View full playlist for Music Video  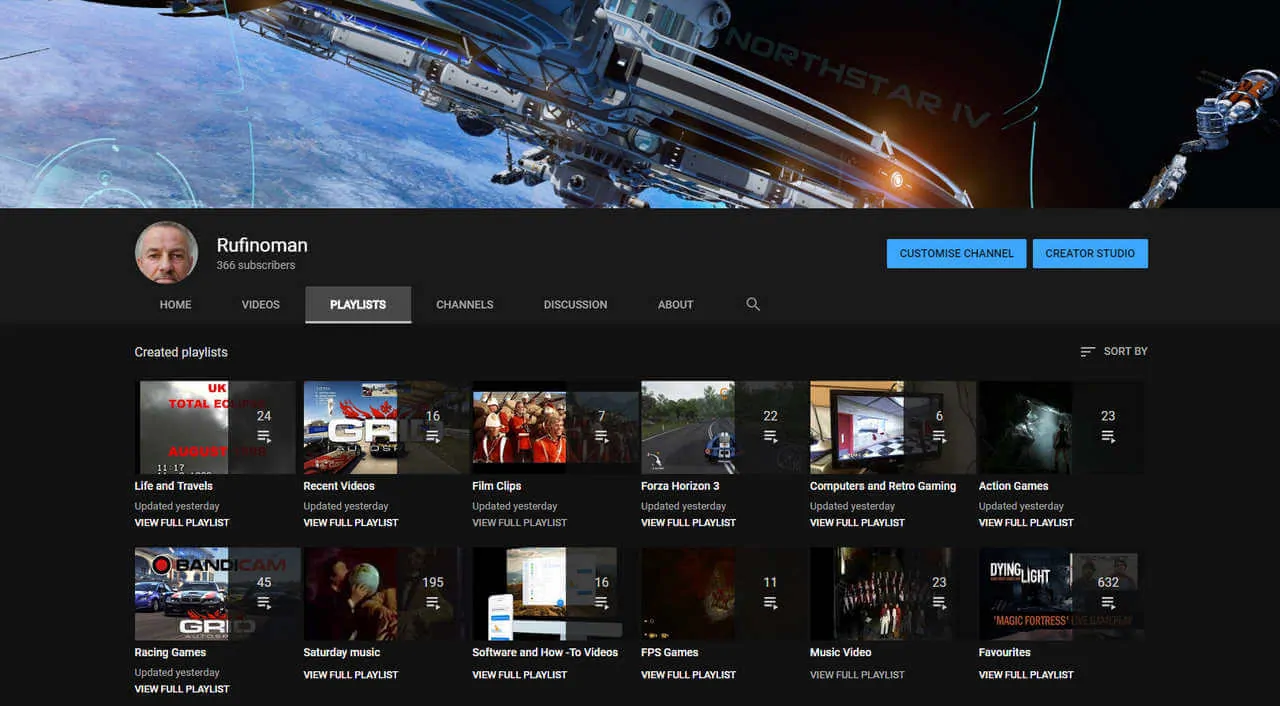tap(857, 675)
